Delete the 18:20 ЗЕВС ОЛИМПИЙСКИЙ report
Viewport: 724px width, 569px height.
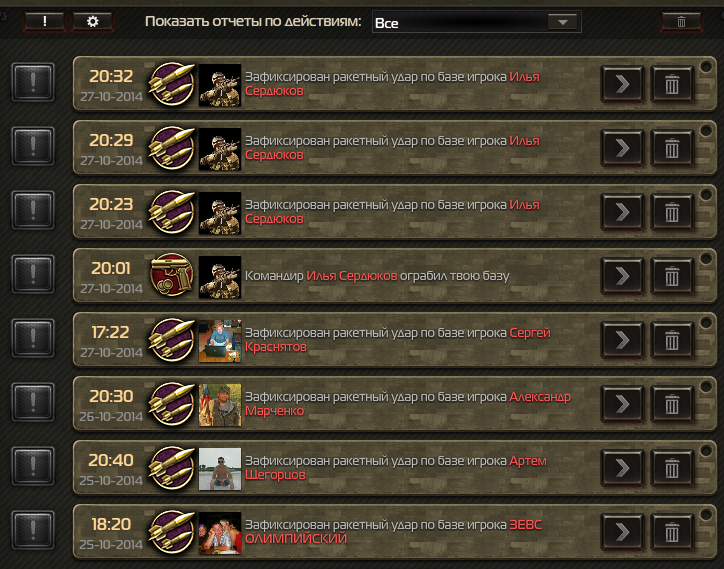(672, 532)
